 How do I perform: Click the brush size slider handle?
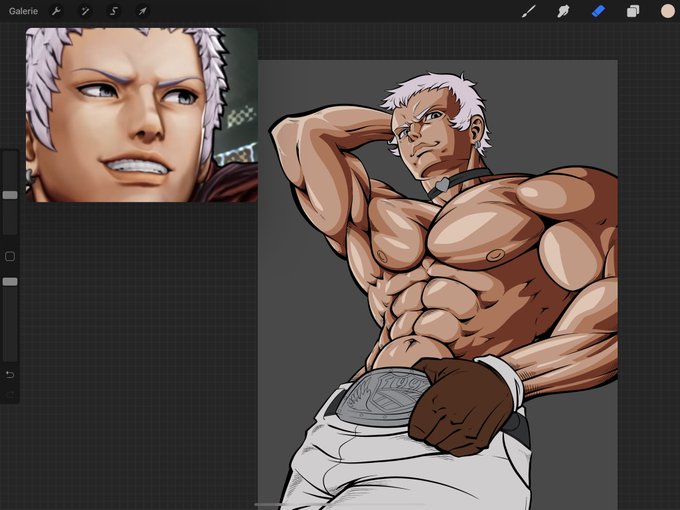[10, 195]
